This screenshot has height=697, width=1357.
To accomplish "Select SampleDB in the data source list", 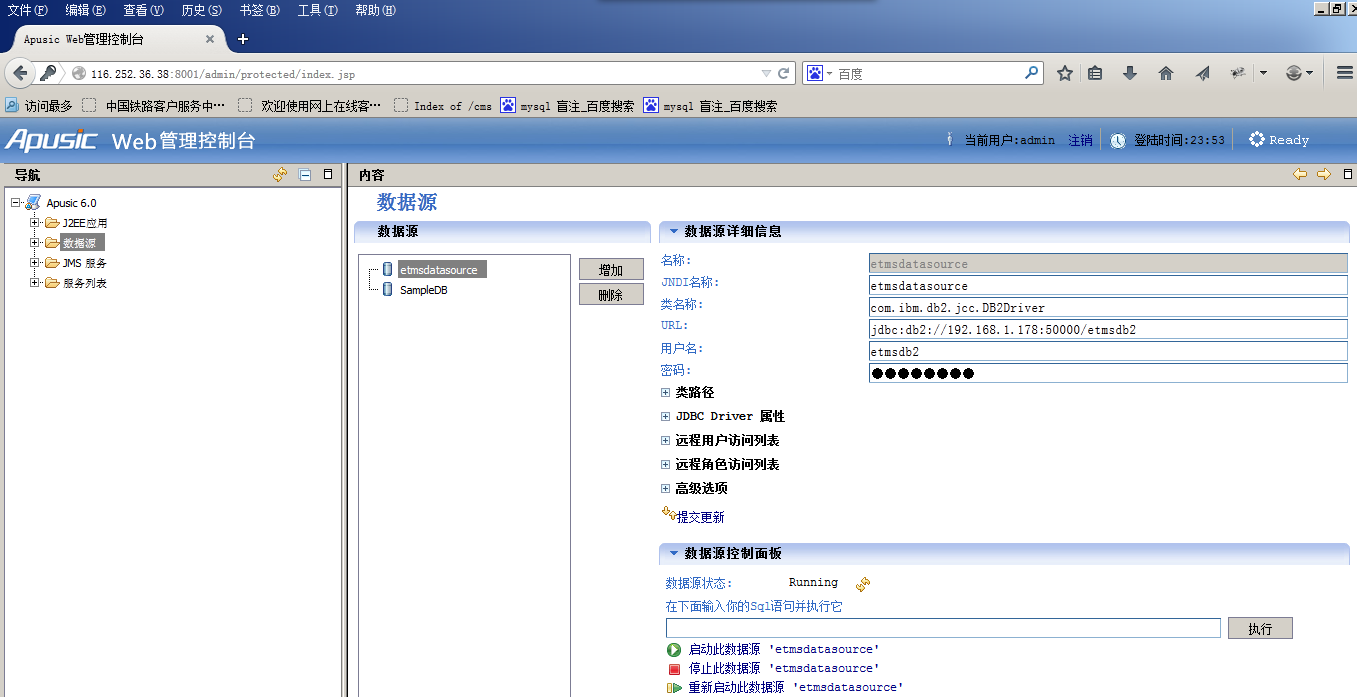I will click(x=423, y=290).
